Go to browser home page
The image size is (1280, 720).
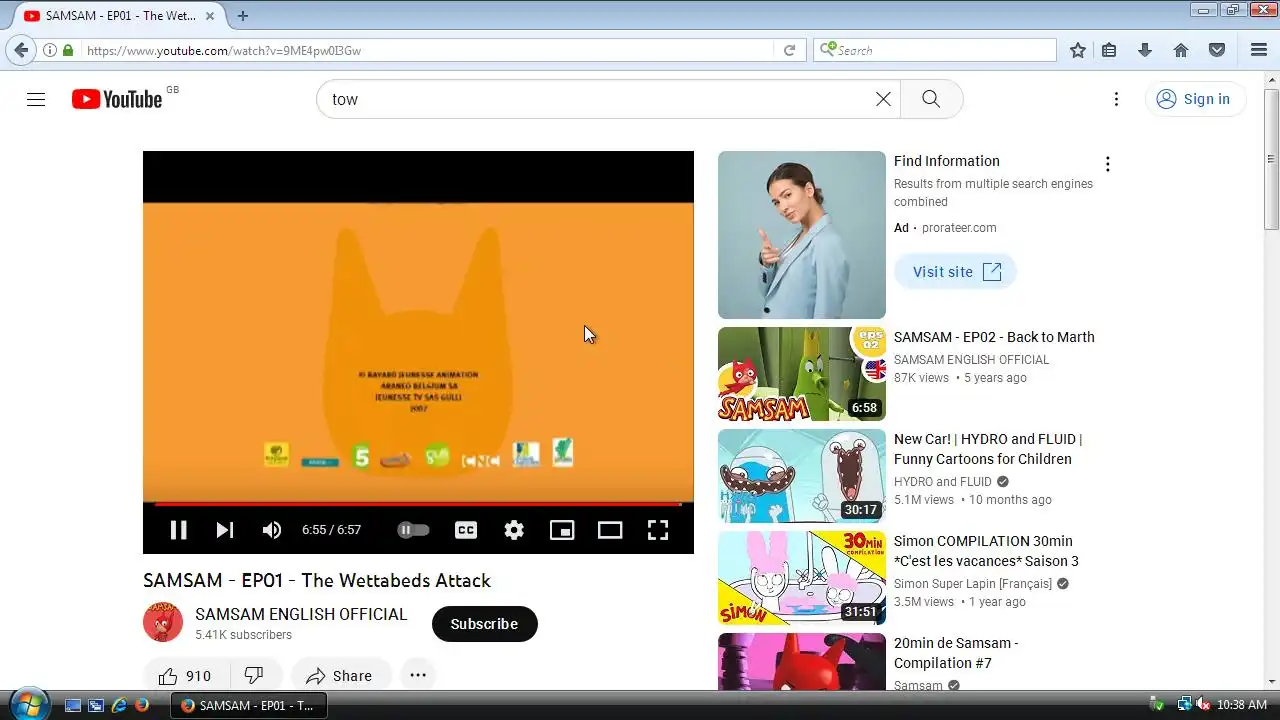point(1181,50)
